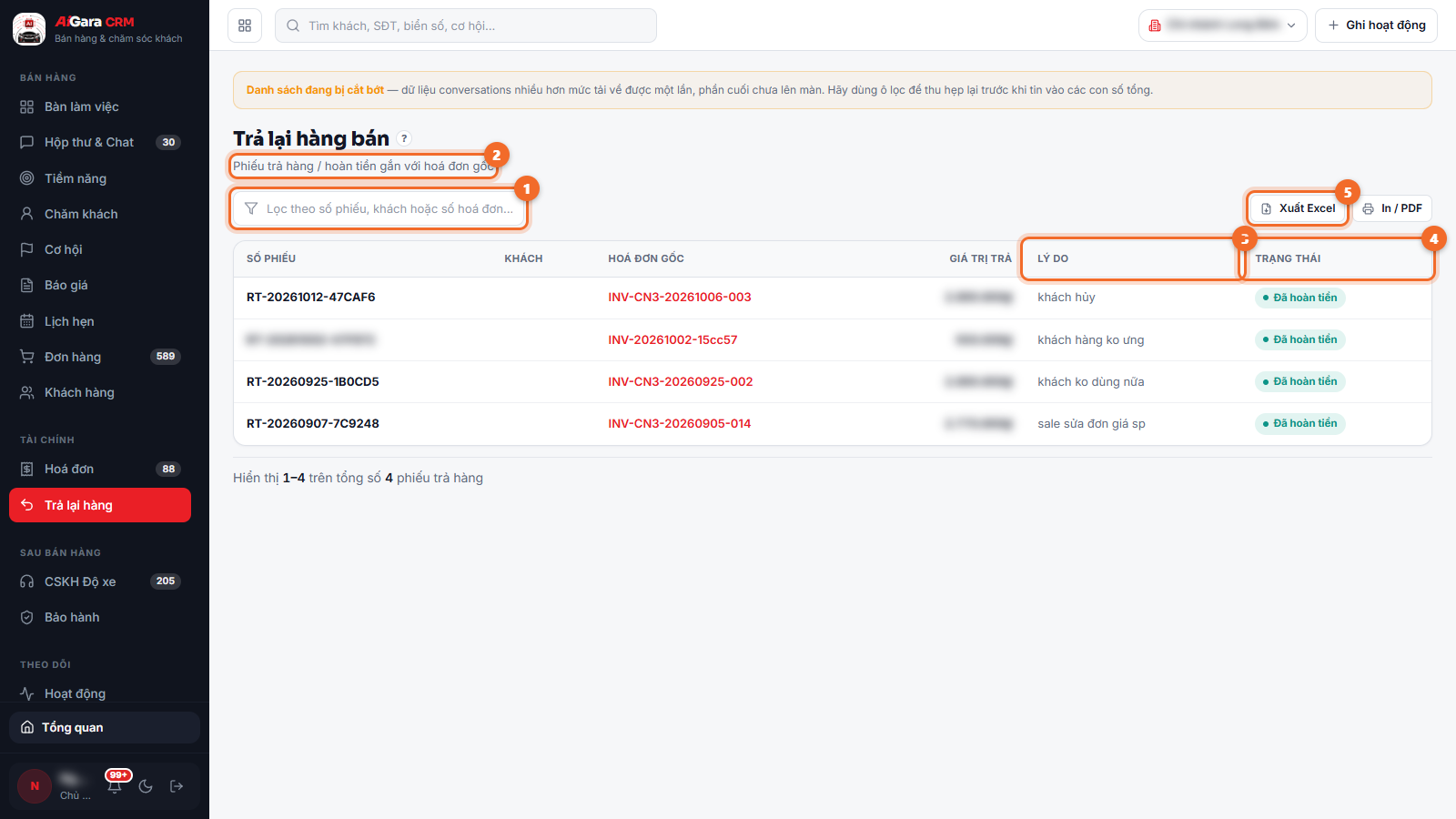Screen dimensions: 1456x819
Task: Open CSKH Độ xe page
Action: pyautogui.click(x=100, y=581)
